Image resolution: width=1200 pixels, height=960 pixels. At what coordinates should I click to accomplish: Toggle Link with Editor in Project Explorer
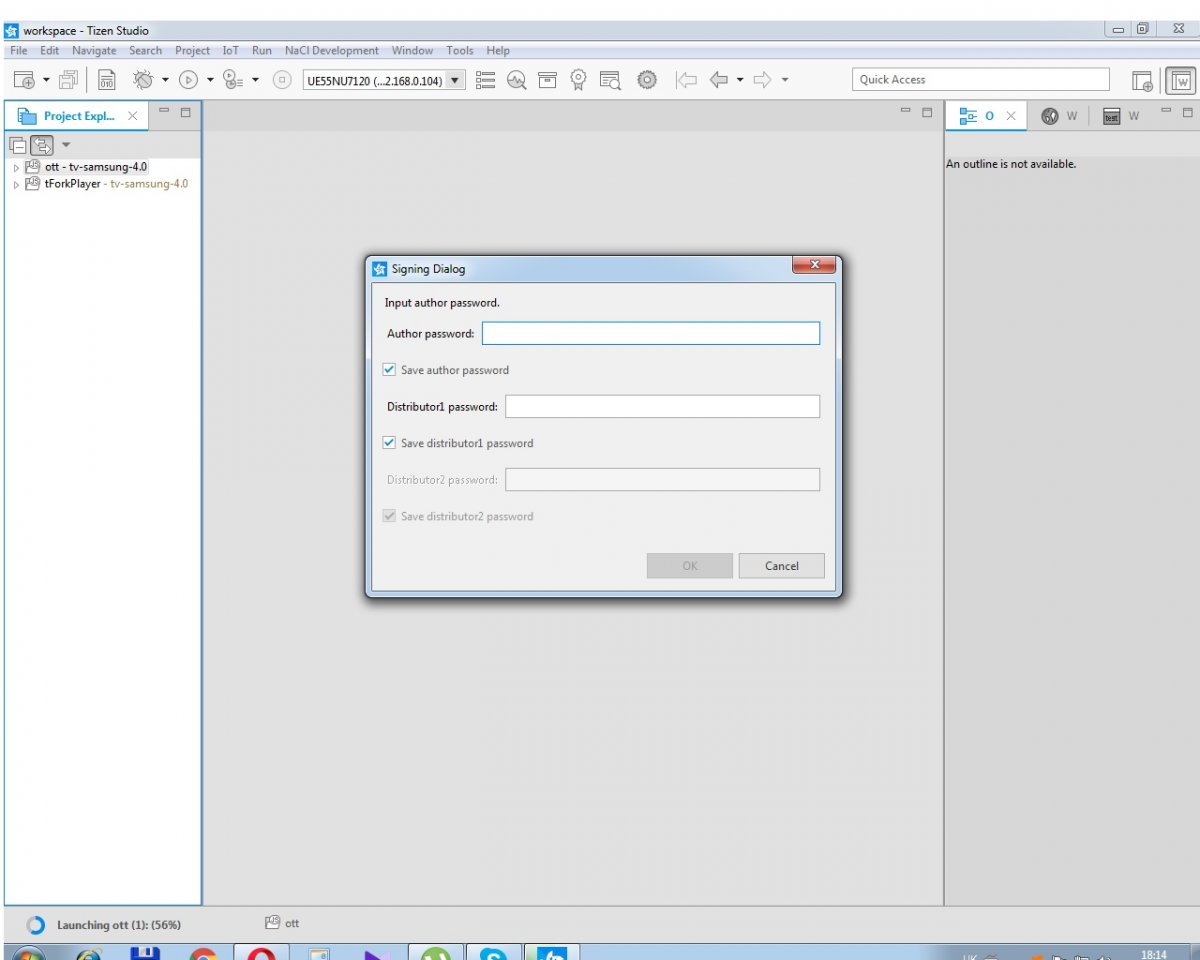pyautogui.click(x=41, y=145)
